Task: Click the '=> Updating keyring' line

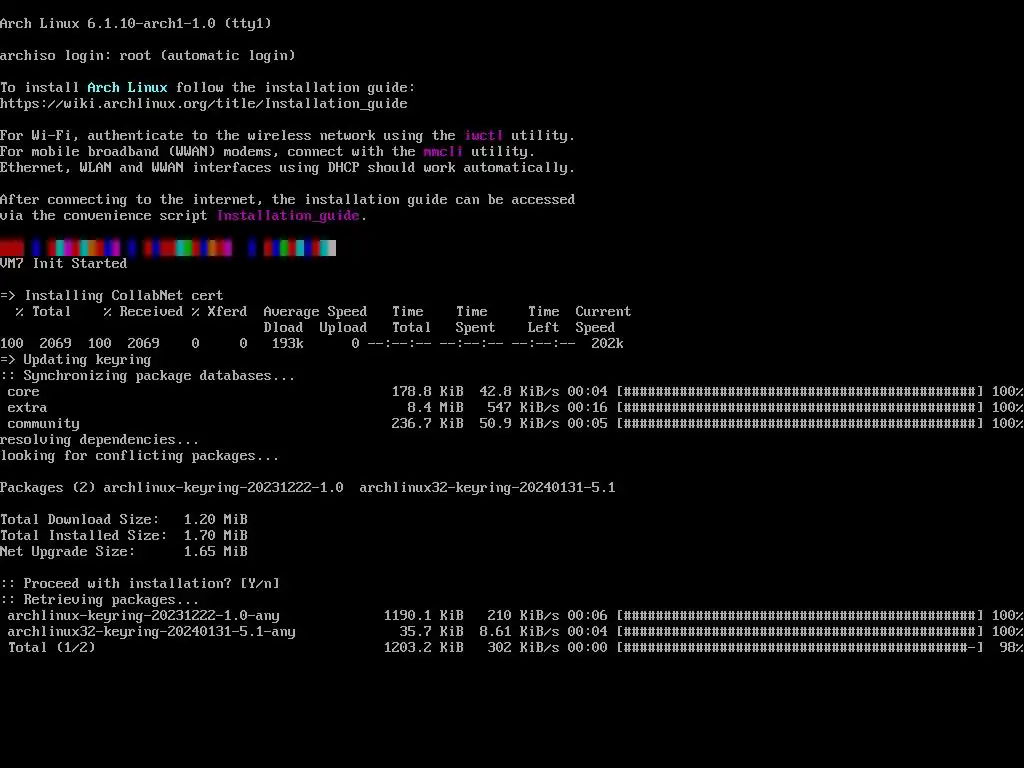Action: [x=76, y=359]
